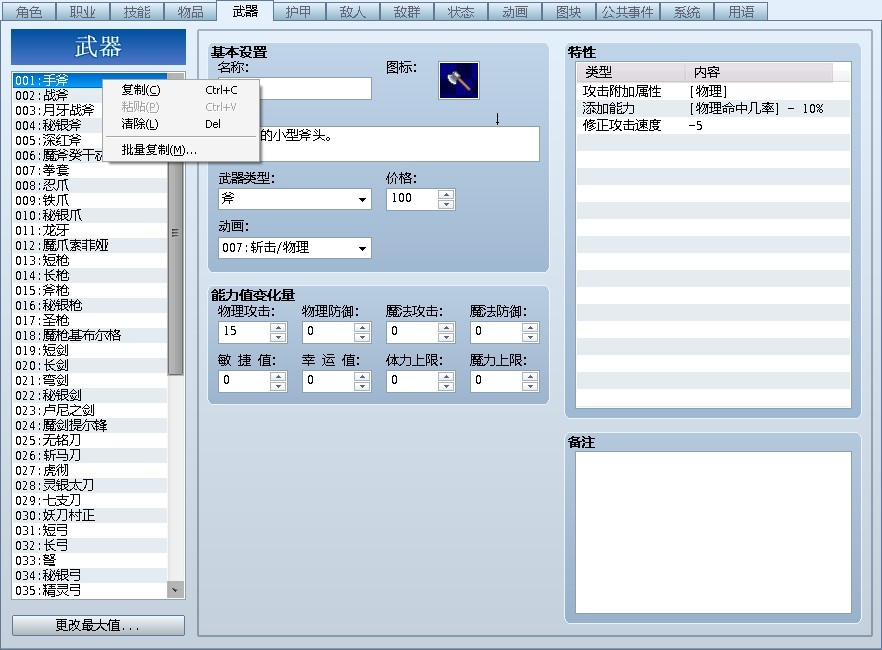
Task: Select weapon 002:战斧 in the list
Action: pos(40,97)
